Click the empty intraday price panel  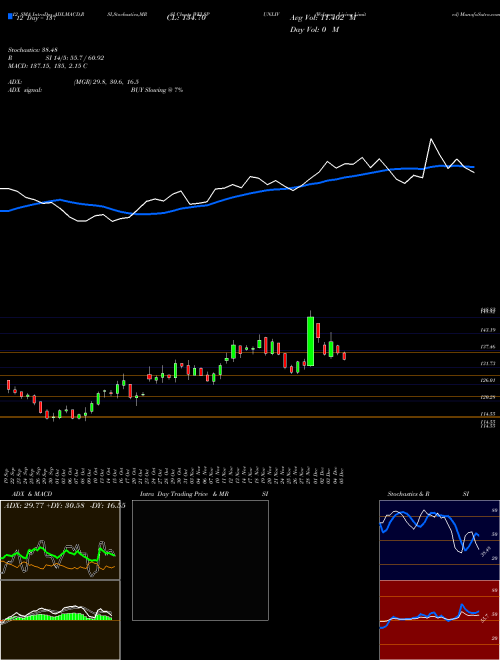pos(200,560)
